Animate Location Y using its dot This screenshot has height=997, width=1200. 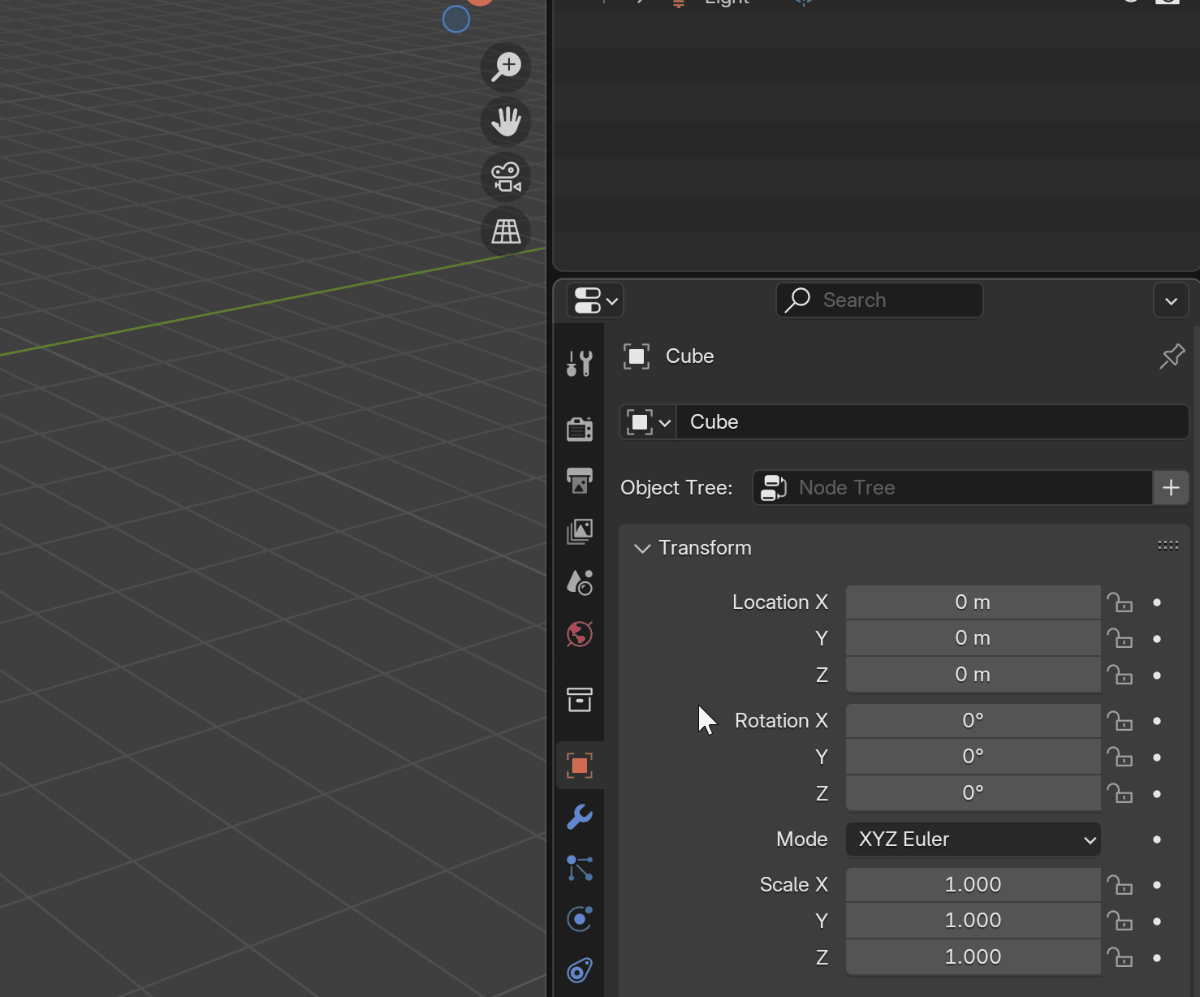pos(1157,639)
